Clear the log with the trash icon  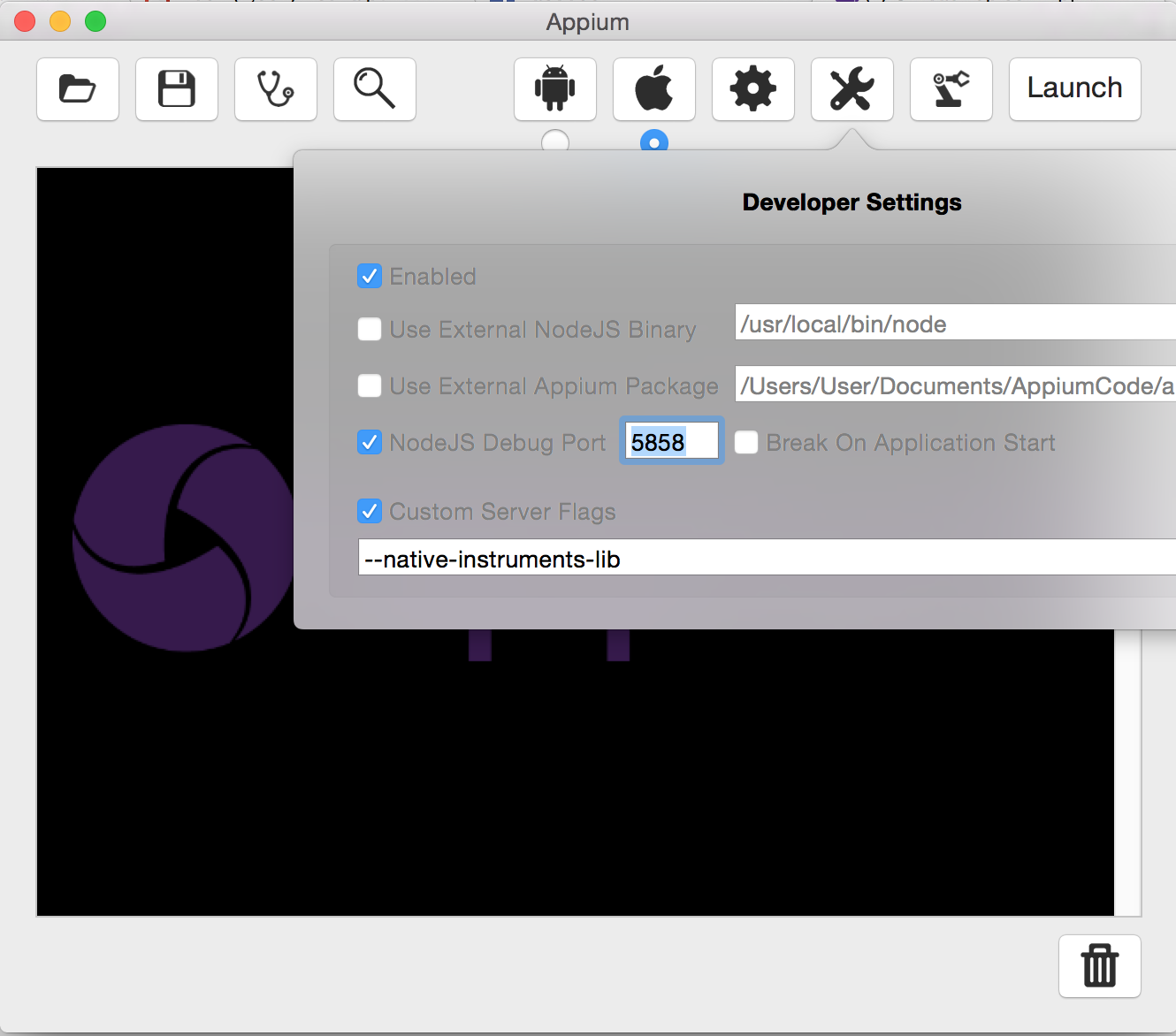1100,966
